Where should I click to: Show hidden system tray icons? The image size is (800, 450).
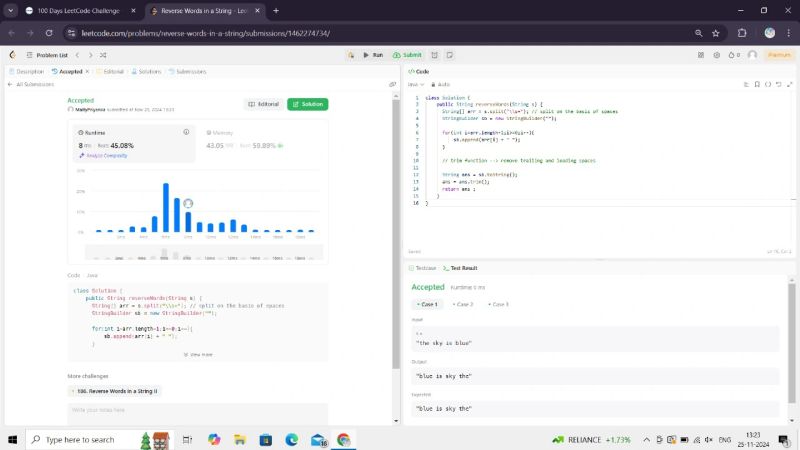pyautogui.click(x=646, y=439)
